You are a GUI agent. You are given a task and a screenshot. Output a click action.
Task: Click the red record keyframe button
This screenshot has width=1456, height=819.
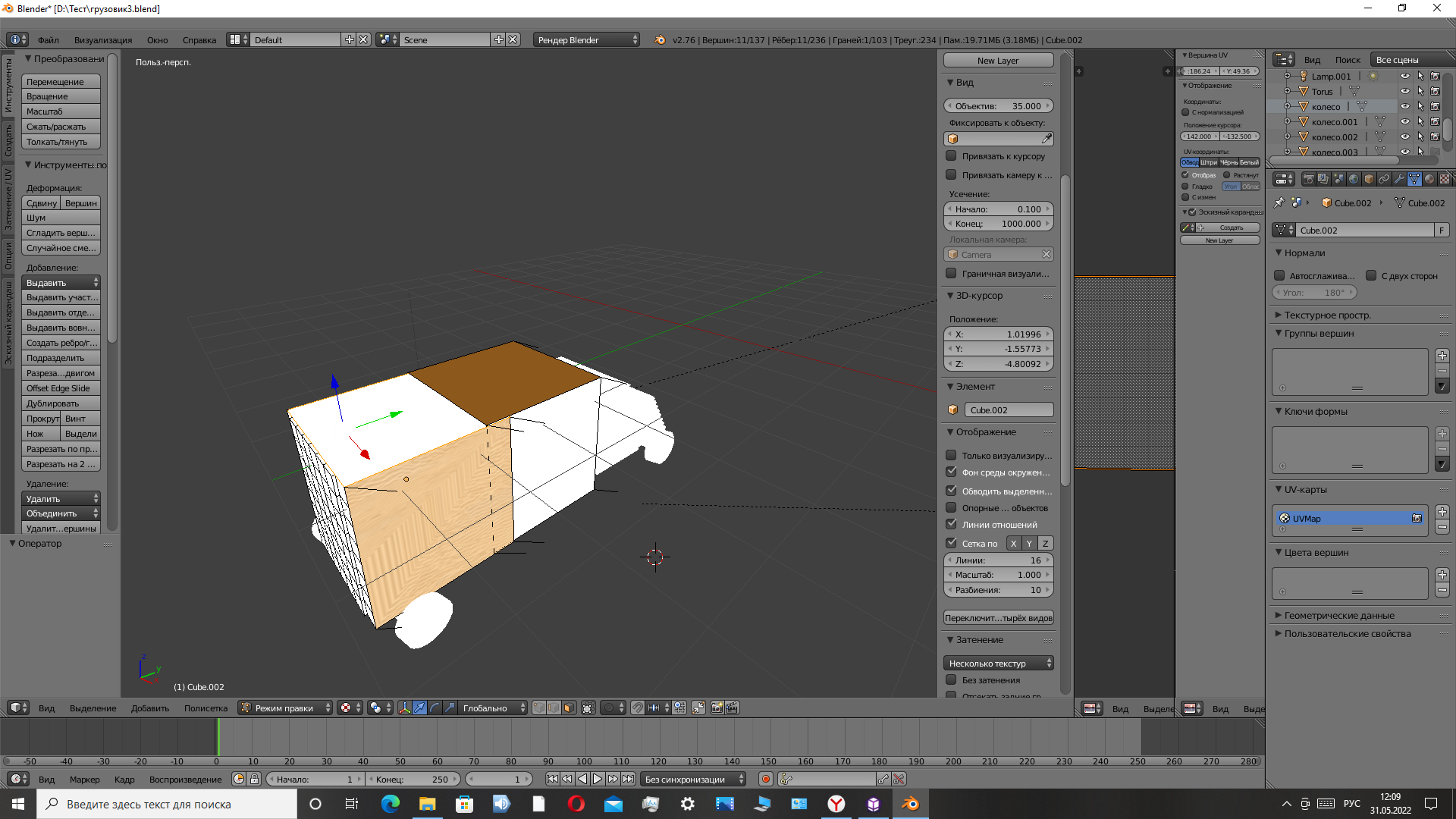pyautogui.click(x=766, y=779)
